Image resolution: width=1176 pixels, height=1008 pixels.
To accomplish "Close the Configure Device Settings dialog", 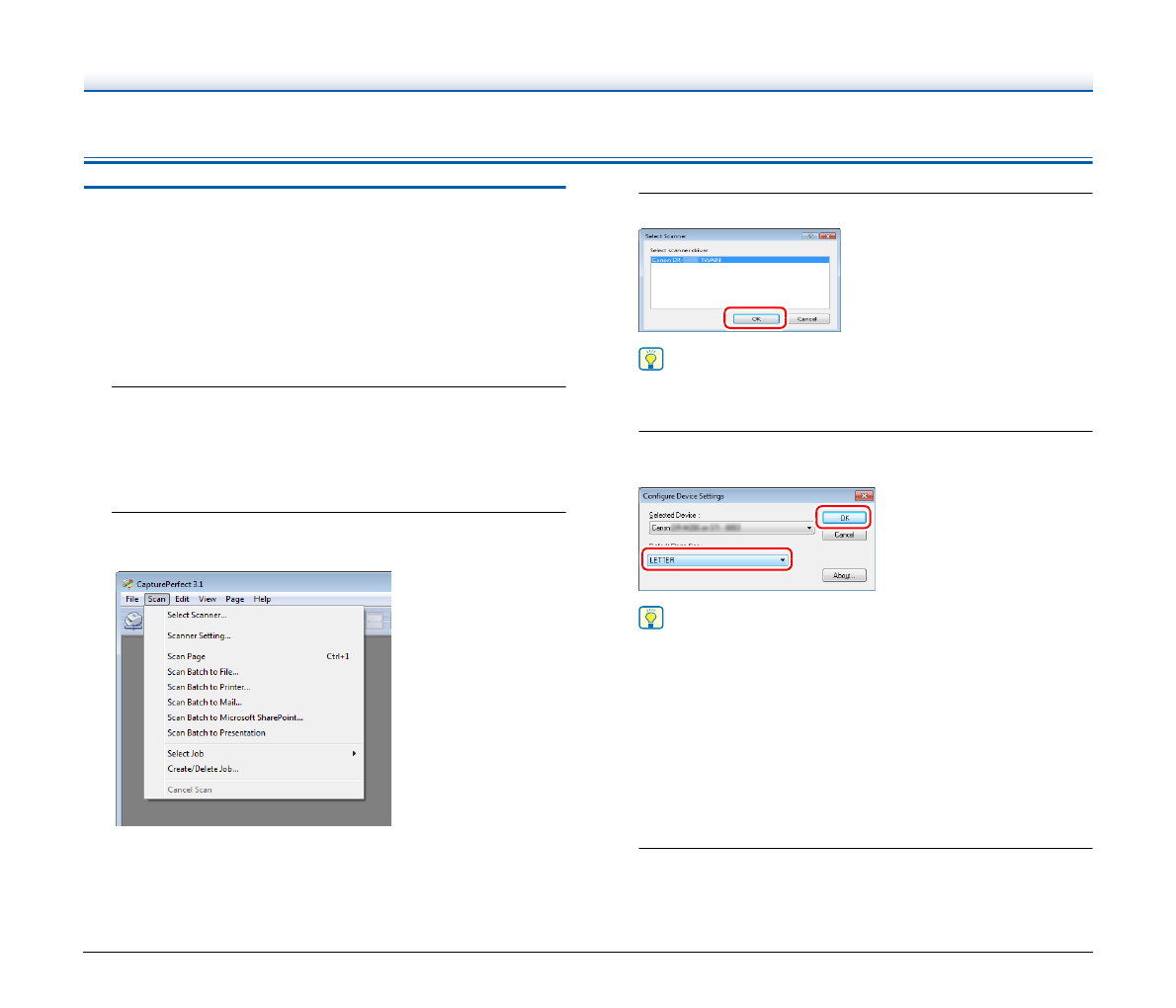I will (x=864, y=495).
